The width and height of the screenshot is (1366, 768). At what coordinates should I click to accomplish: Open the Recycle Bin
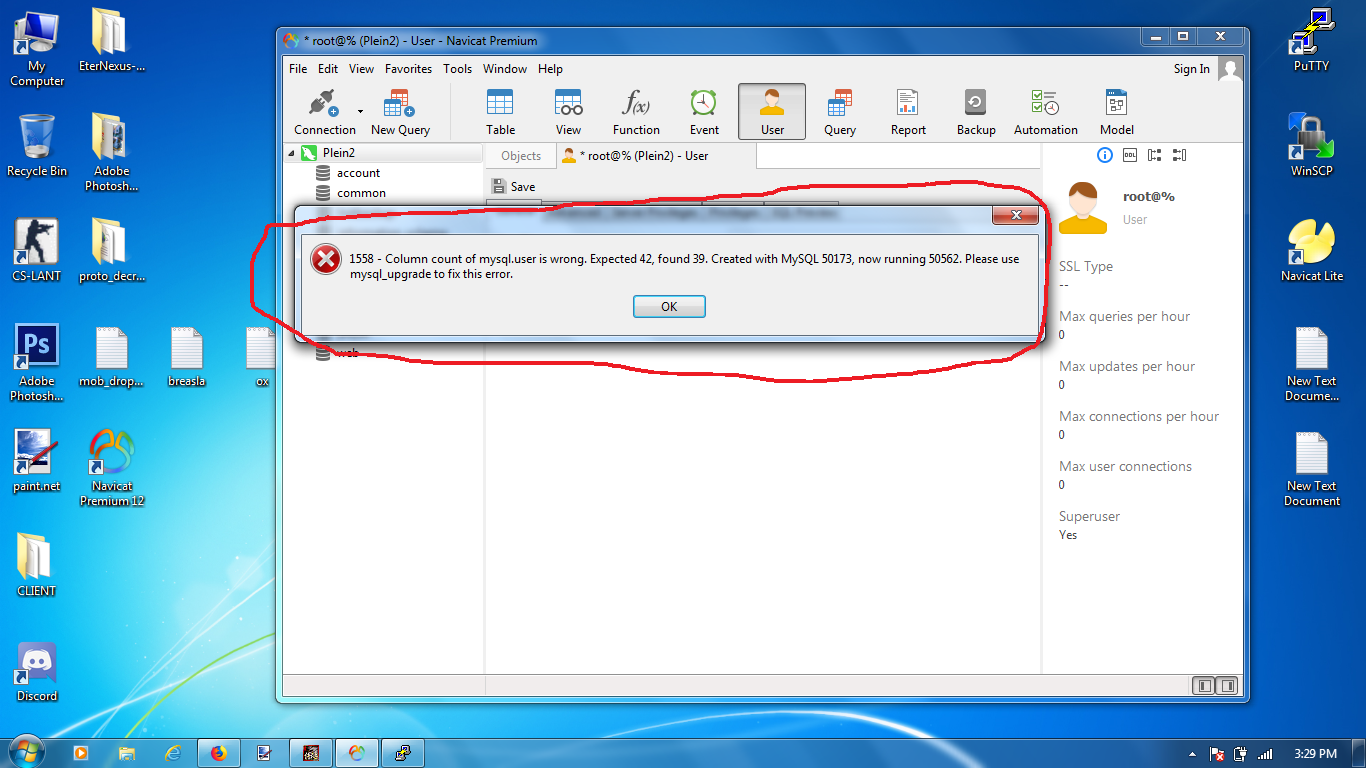click(x=37, y=145)
